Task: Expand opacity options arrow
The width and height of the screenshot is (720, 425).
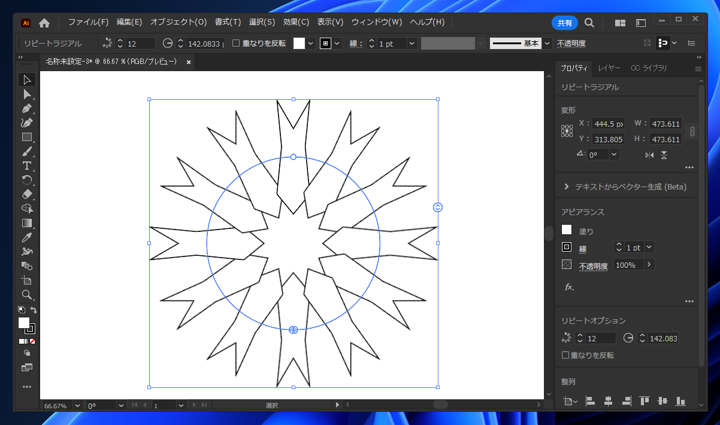Action: pos(649,264)
